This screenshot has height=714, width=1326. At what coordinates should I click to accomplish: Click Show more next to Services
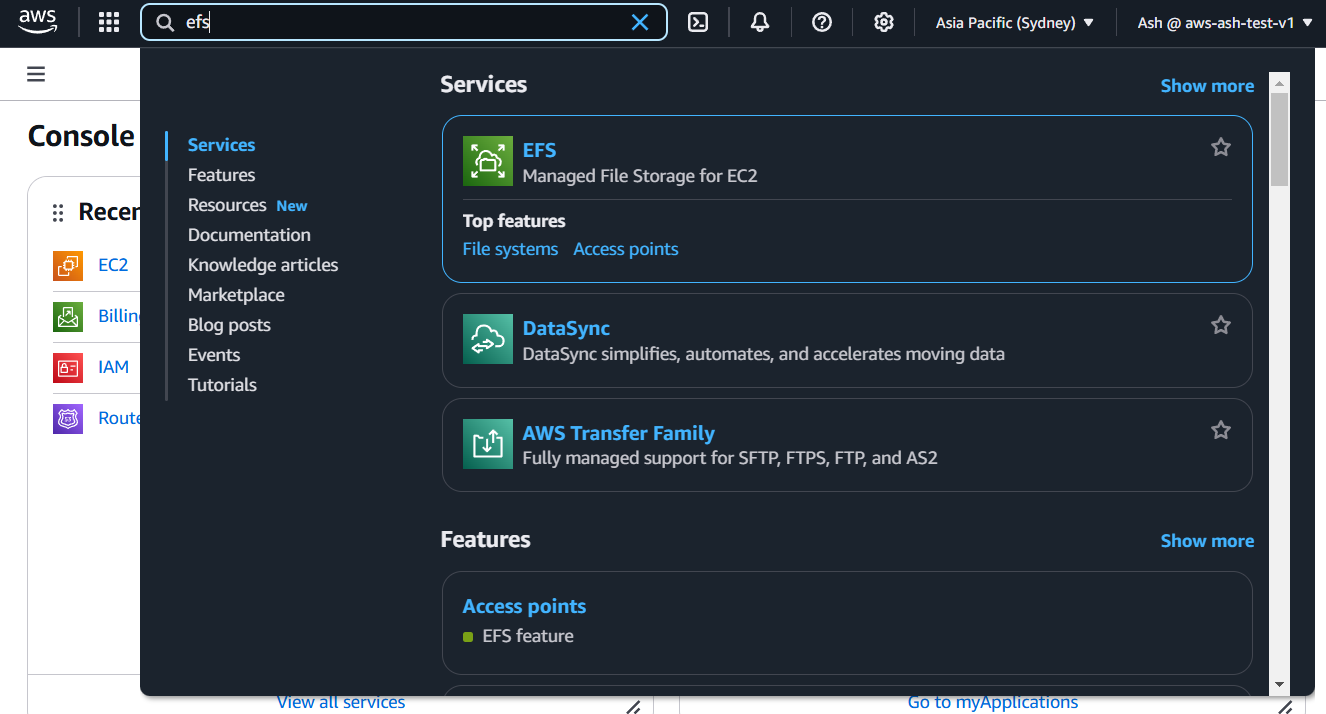[x=1207, y=86]
